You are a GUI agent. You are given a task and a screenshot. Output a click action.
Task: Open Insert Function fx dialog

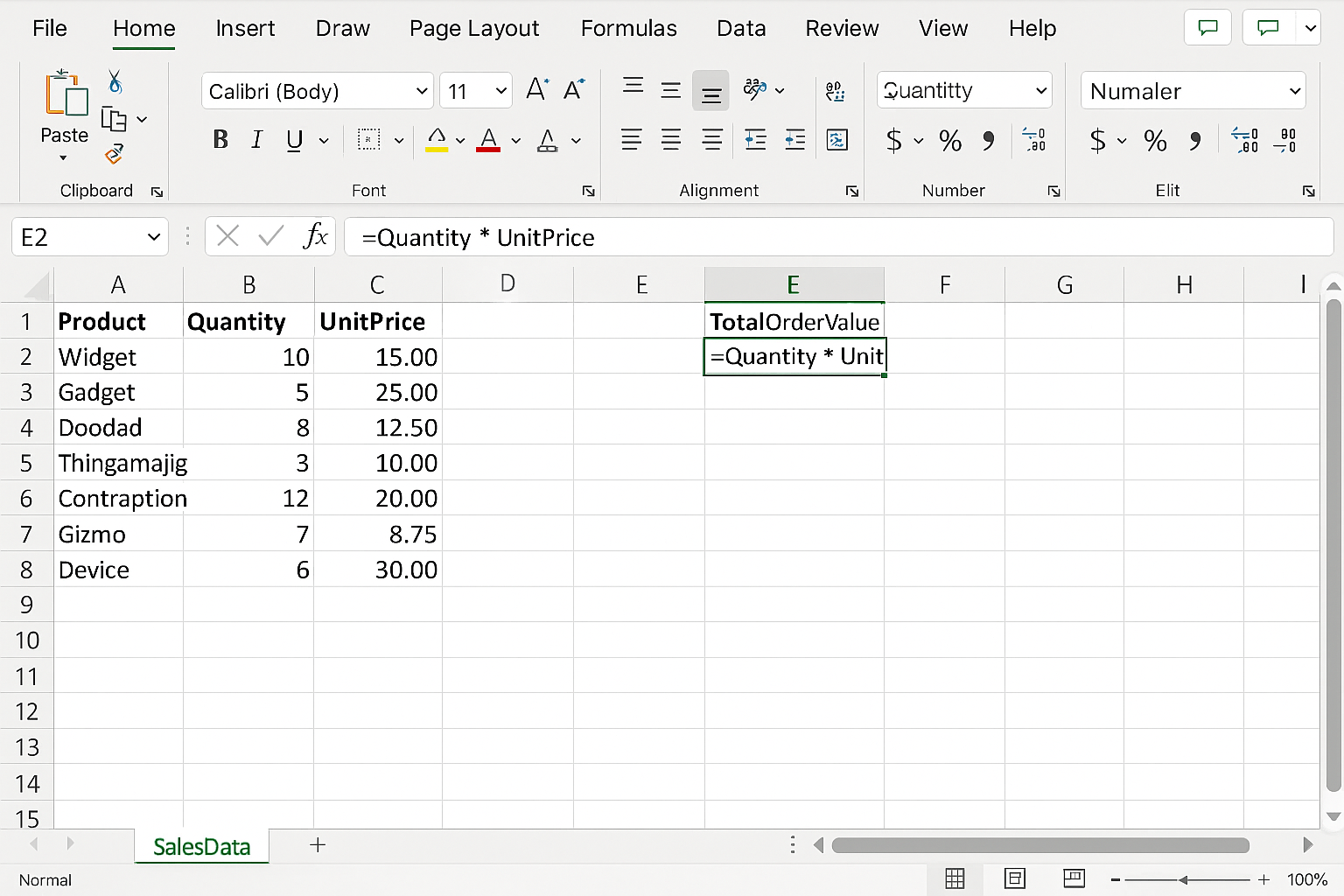point(315,236)
